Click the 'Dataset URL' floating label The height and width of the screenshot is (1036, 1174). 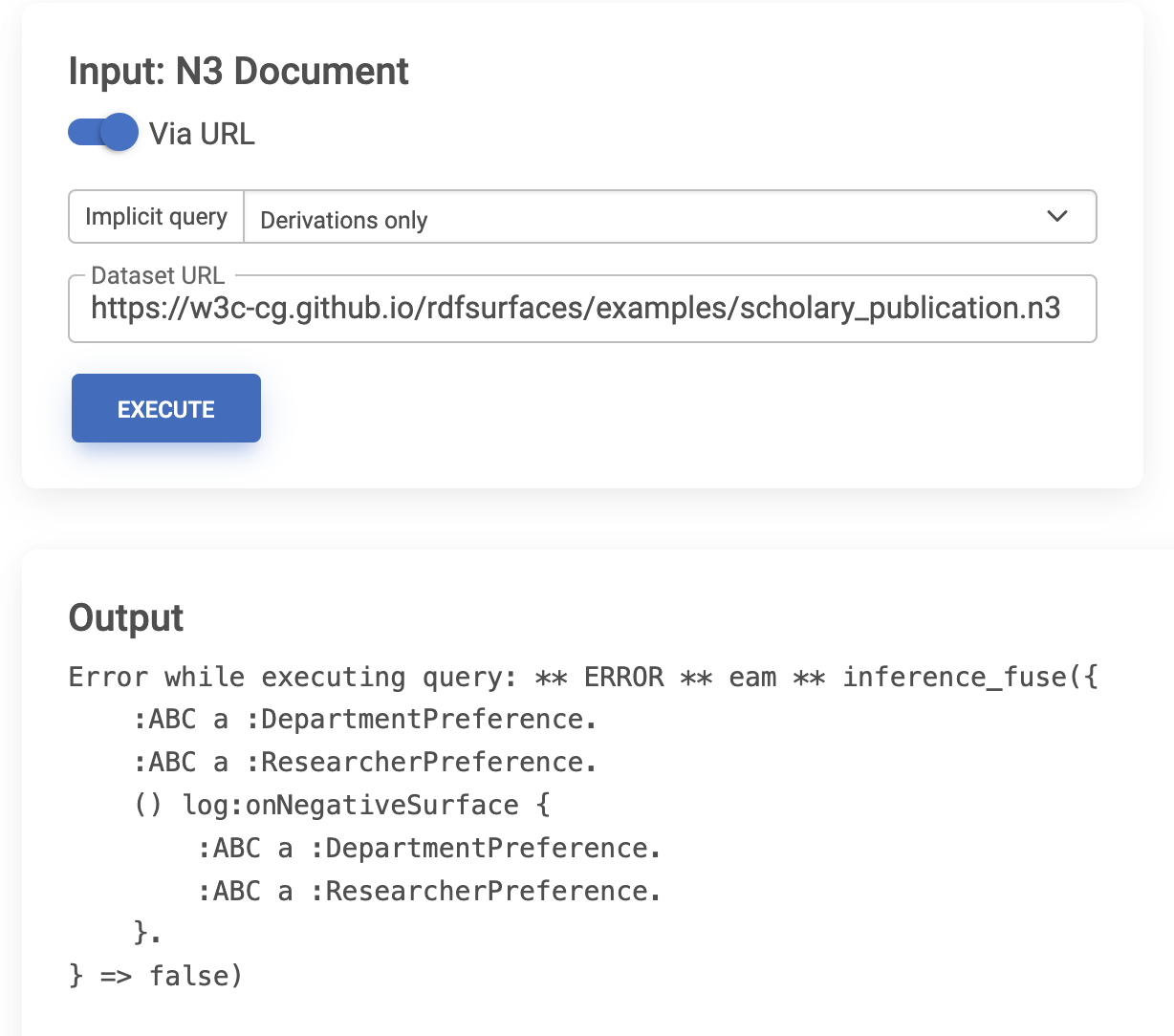pos(158,276)
